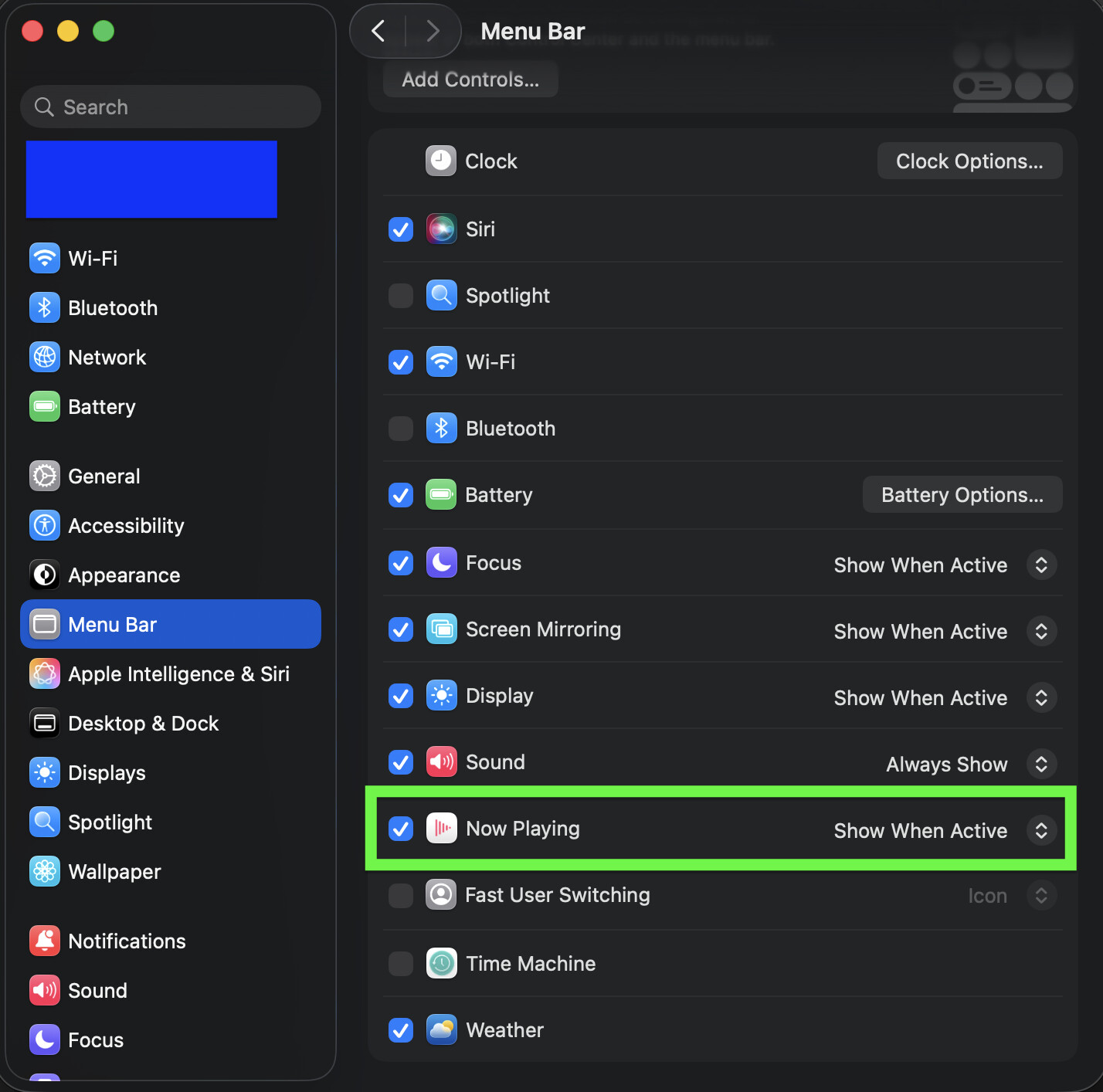Open Screen Mirroring's Show When Active dropdown

coord(1041,631)
